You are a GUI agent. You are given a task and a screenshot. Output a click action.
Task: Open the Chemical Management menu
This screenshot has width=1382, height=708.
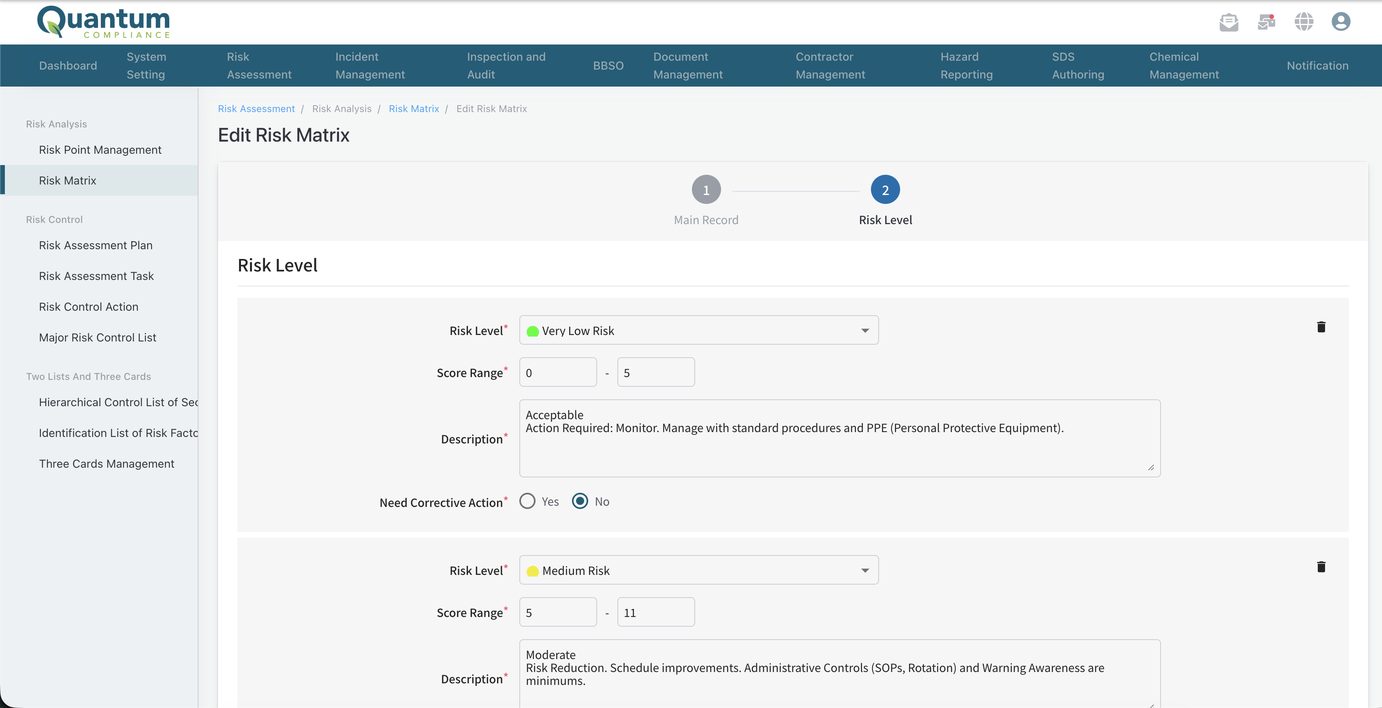coord(1184,66)
